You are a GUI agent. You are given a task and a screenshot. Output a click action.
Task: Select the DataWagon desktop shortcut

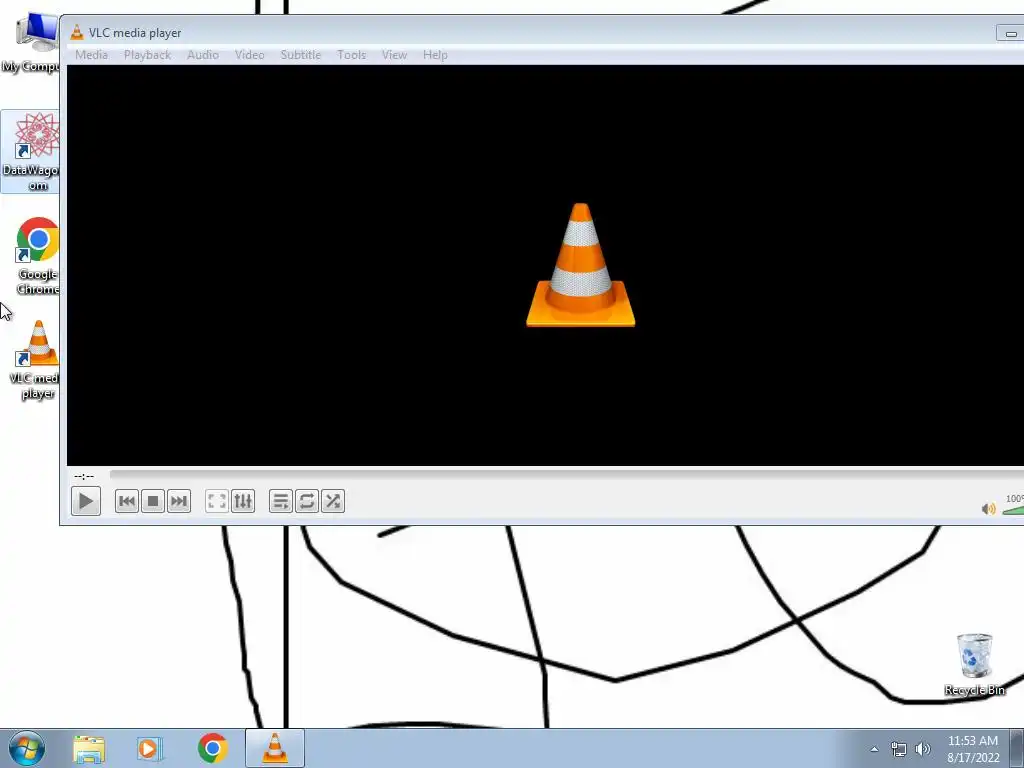tap(30, 152)
